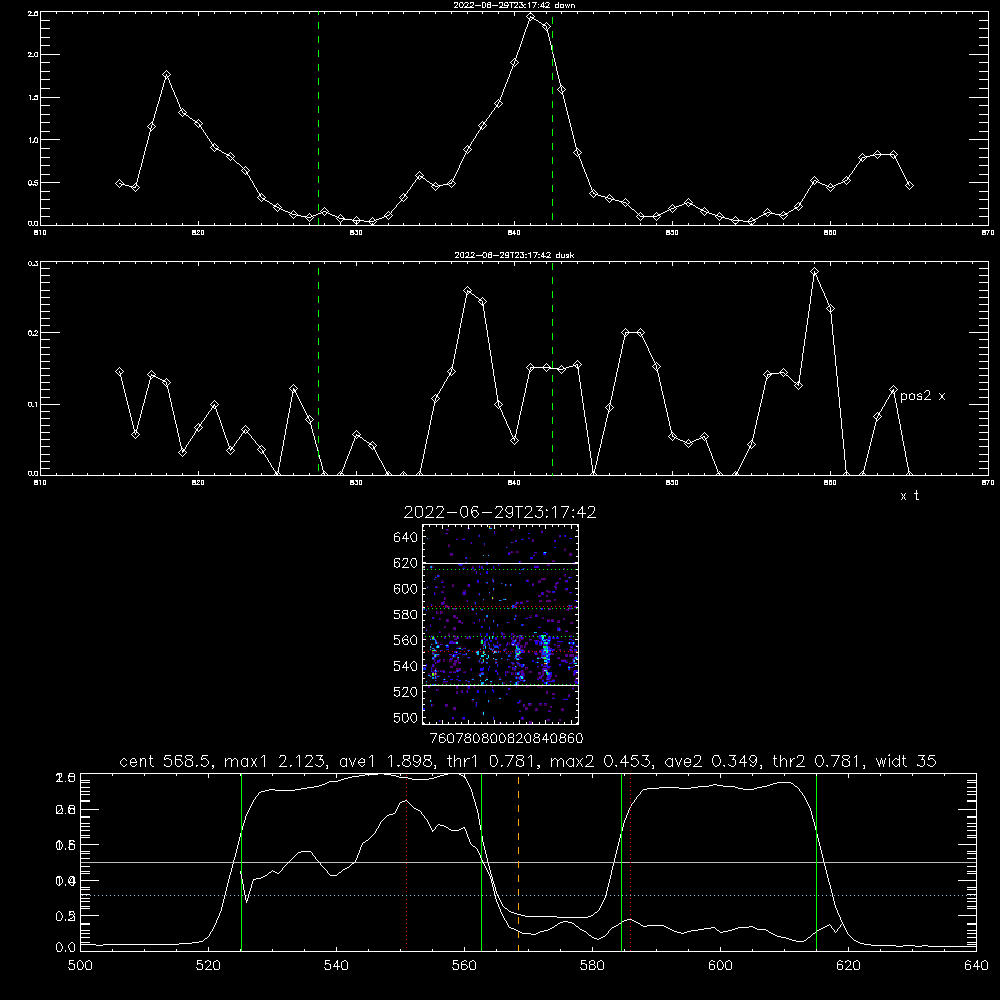The image size is (1000, 1000).
Task: Click the 'widt 35' value
Action: click(906, 761)
